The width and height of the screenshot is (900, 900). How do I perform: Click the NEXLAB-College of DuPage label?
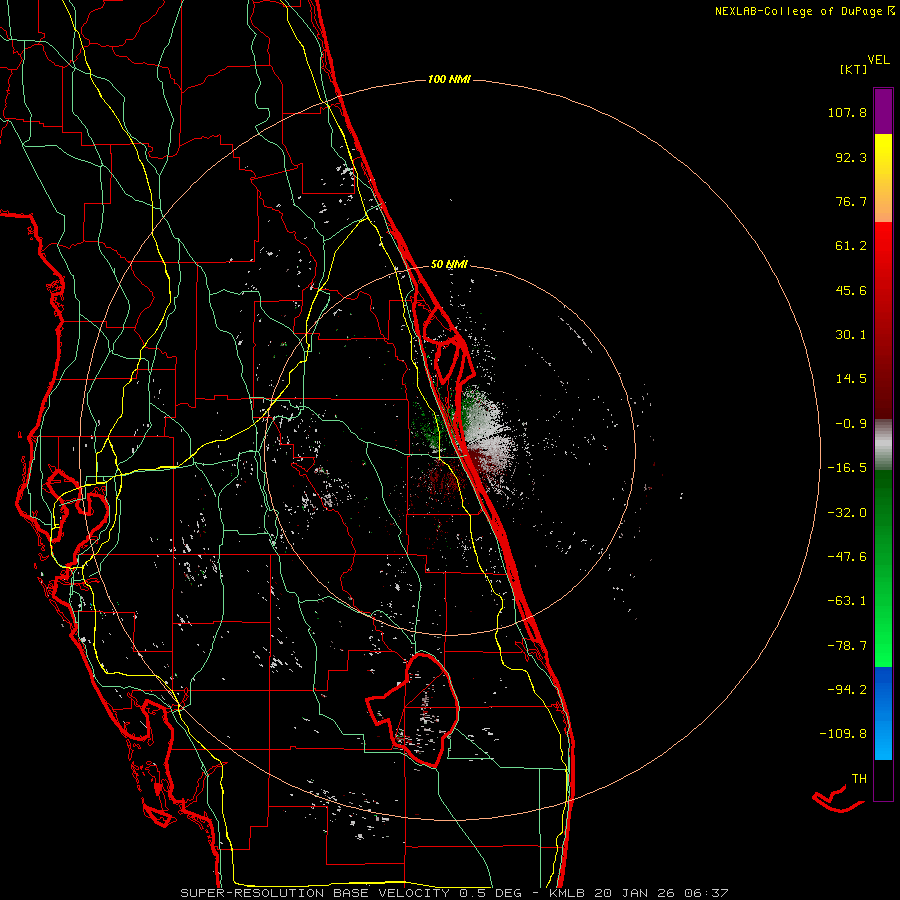[804, 11]
